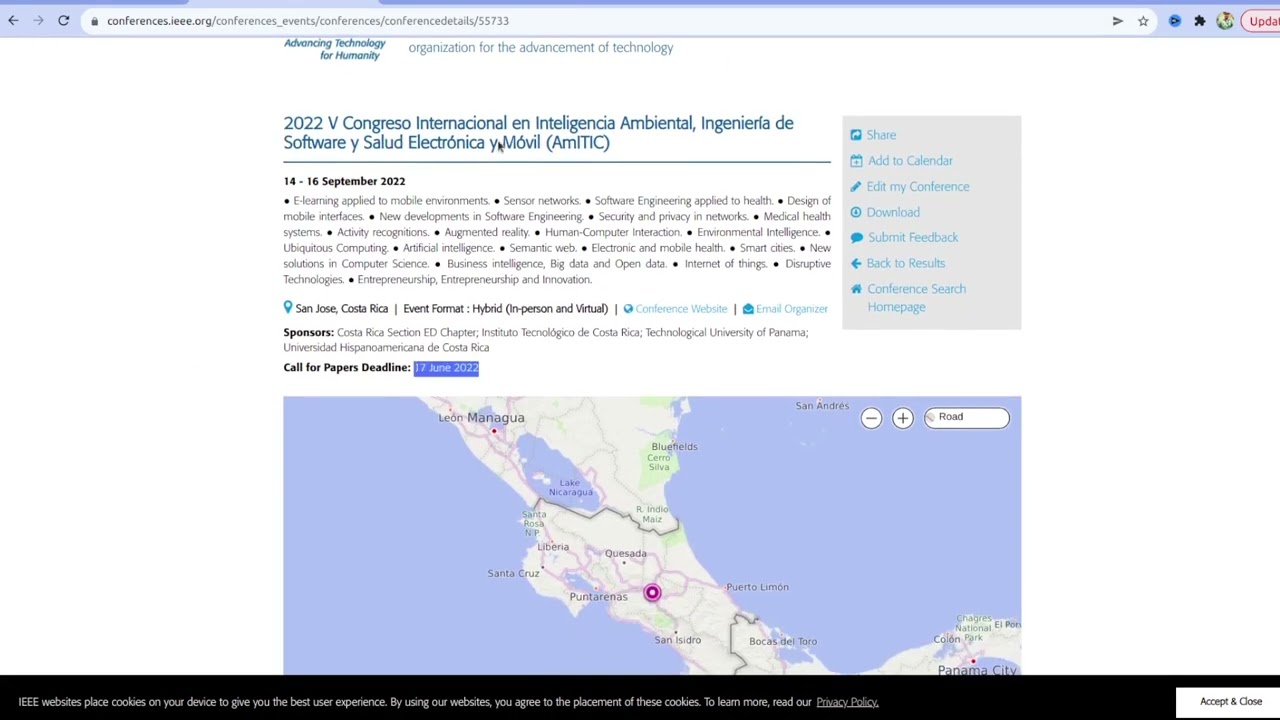The width and height of the screenshot is (1280, 720).
Task: Click the location pin icon by San Jose
Action: click(288, 308)
